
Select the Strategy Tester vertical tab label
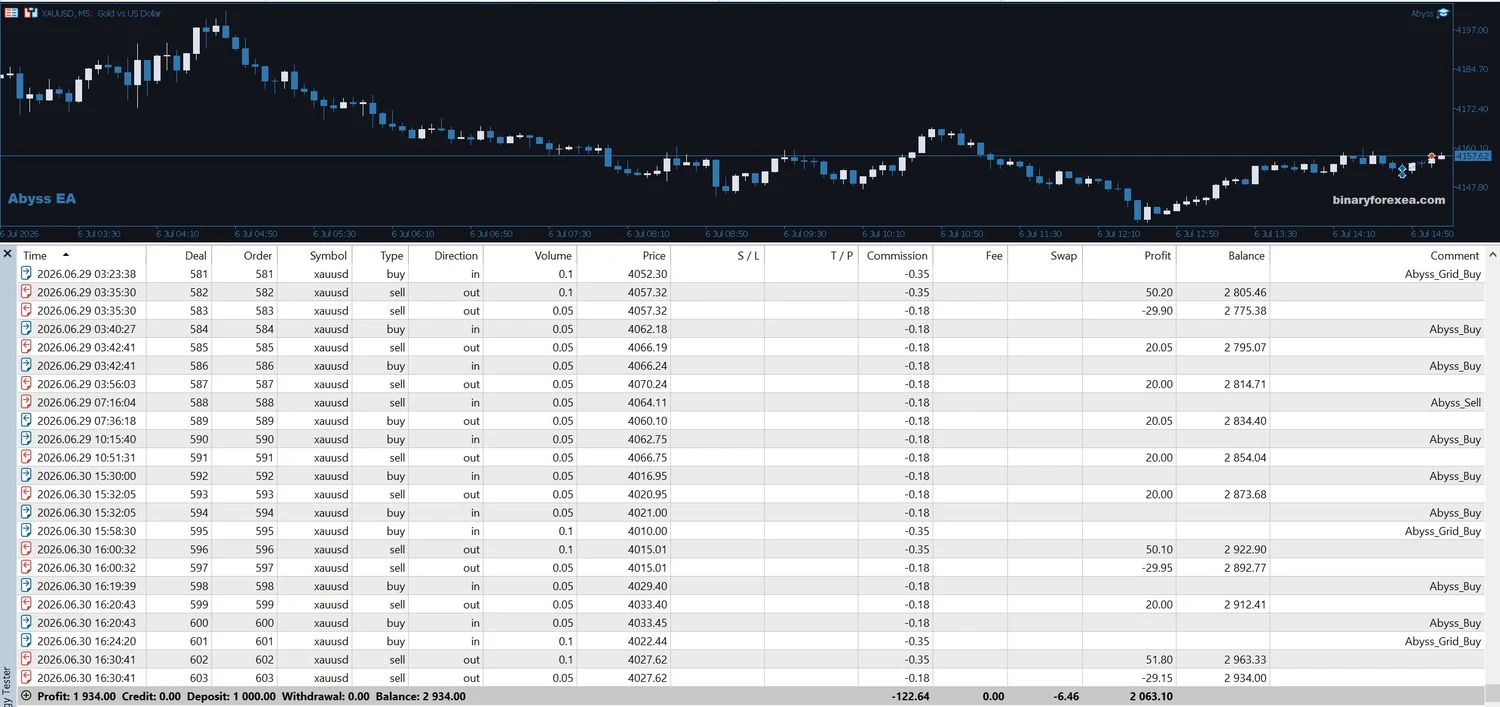pos(7,686)
